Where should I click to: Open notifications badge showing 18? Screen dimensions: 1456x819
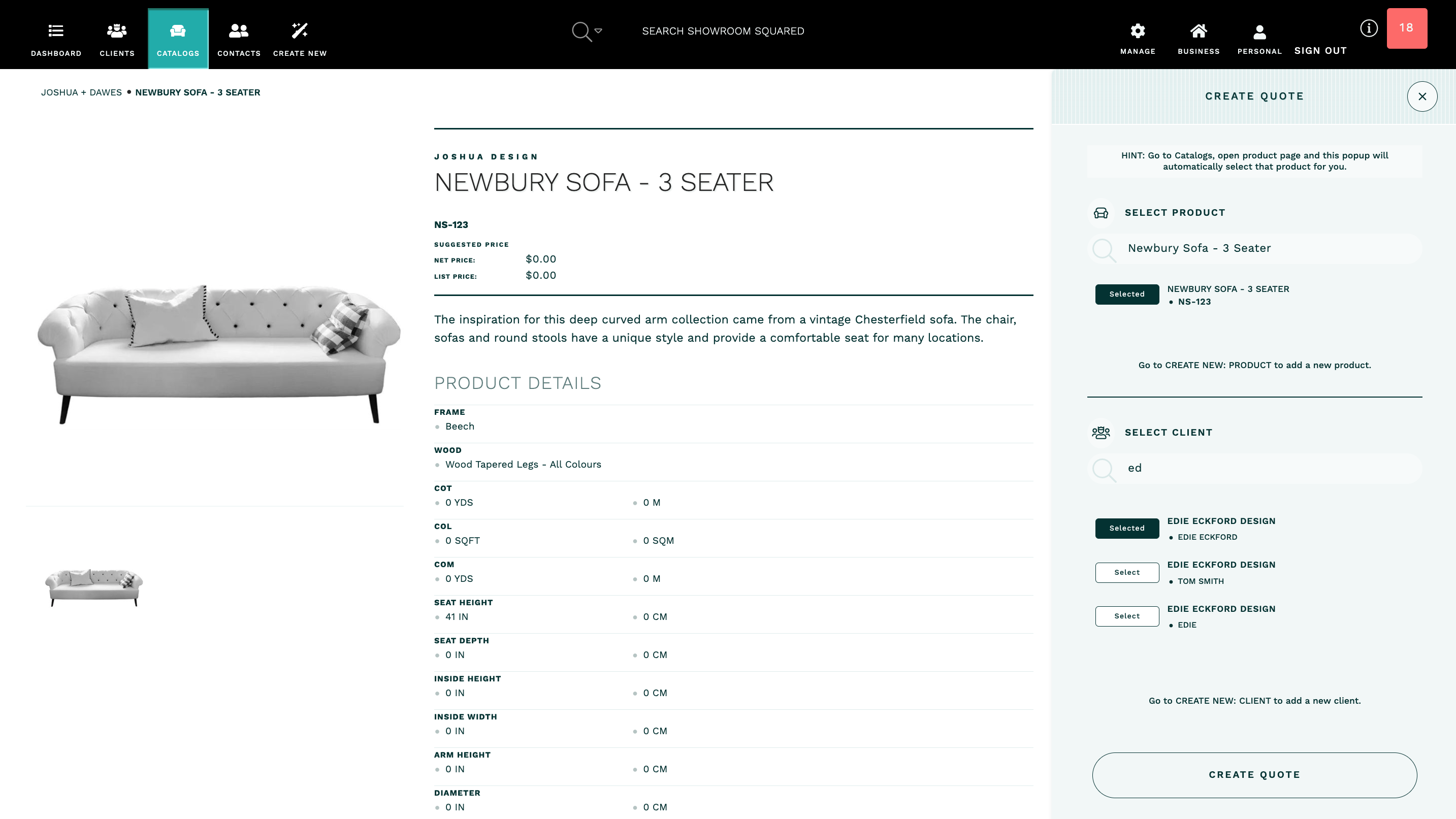pyautogui.click(x=1406, y=28)
